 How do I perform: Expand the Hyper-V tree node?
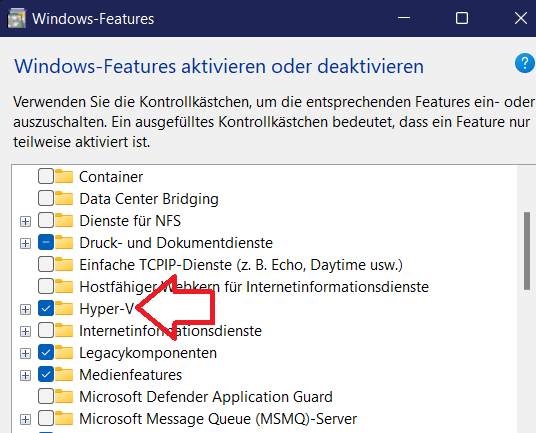25,309
